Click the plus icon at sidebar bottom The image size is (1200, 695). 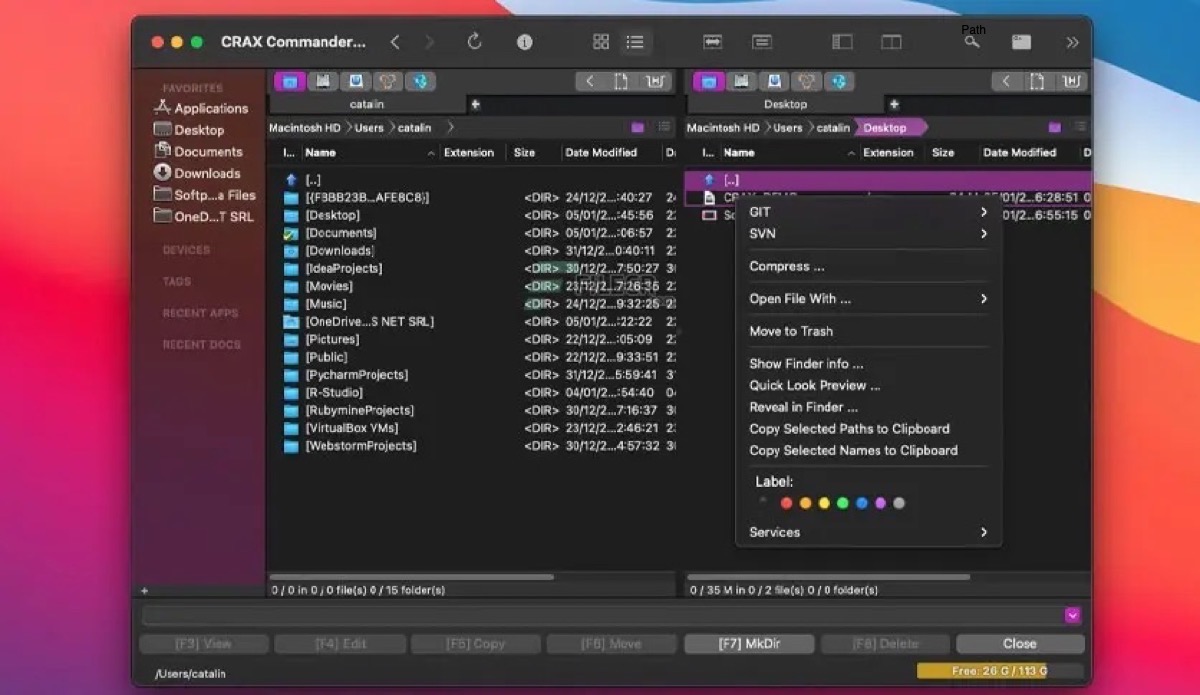pyautogui.click(x=144, y=590)
